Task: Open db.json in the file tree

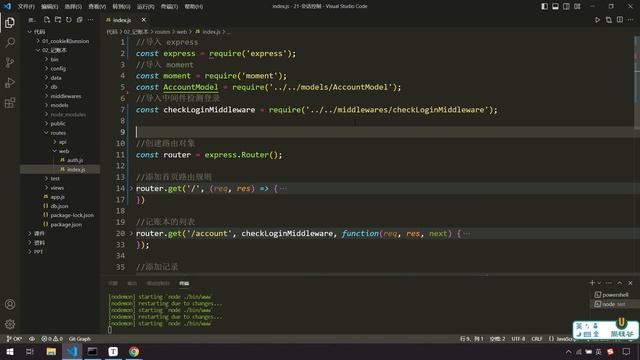Action: (60, 206)
